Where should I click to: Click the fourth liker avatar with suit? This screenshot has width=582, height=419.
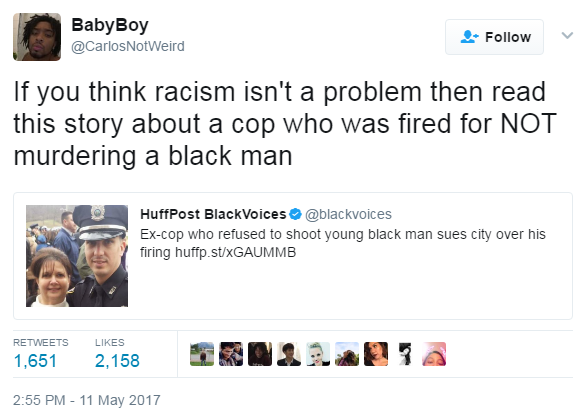[x=289, y=354]
